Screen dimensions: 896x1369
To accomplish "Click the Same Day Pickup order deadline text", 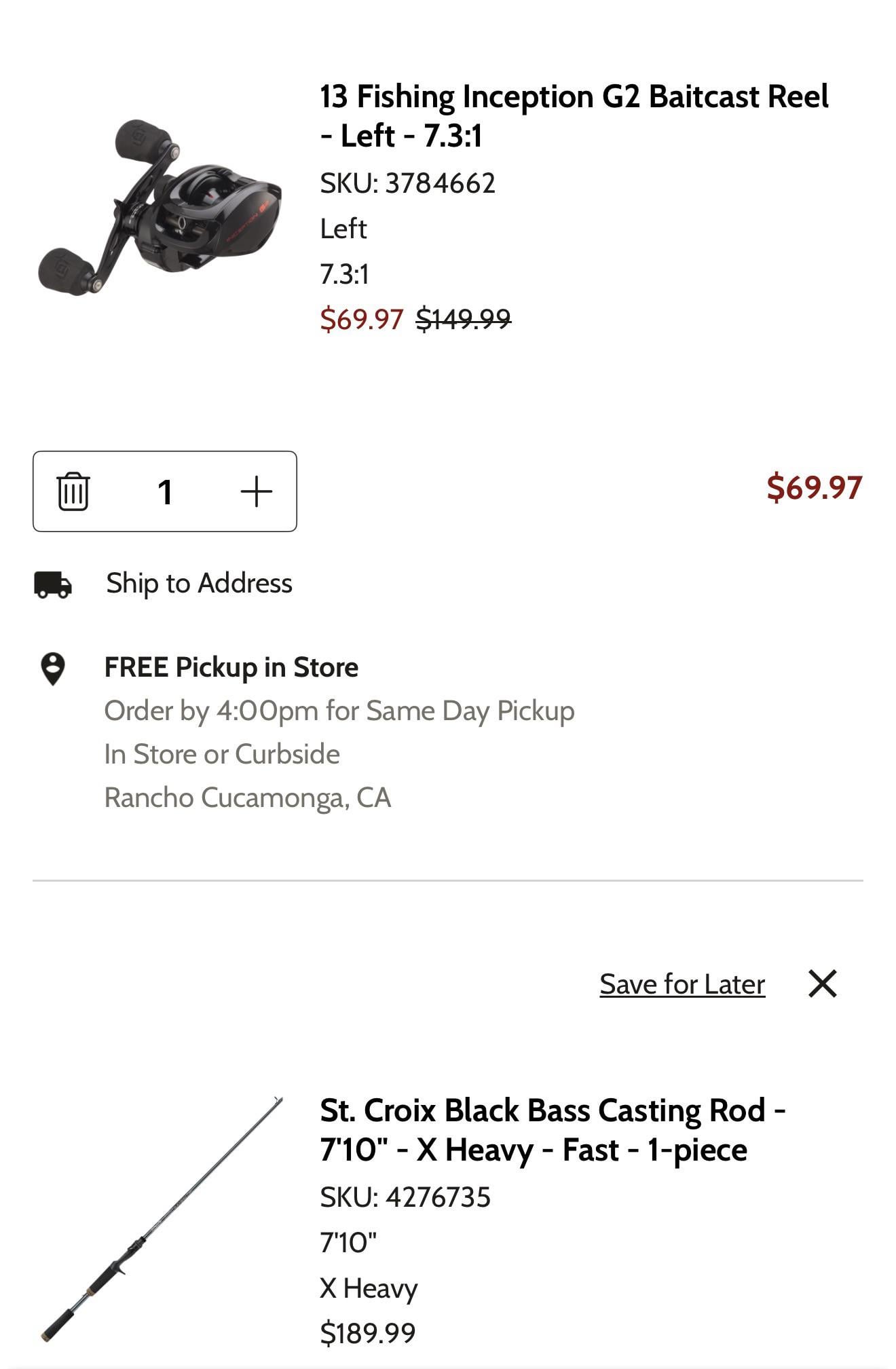I will (339, 711).
